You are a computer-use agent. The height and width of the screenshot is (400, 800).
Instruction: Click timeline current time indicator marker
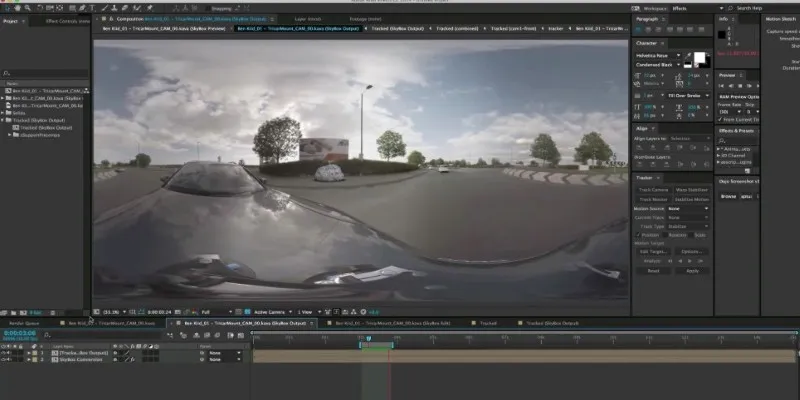pos(368,338)
